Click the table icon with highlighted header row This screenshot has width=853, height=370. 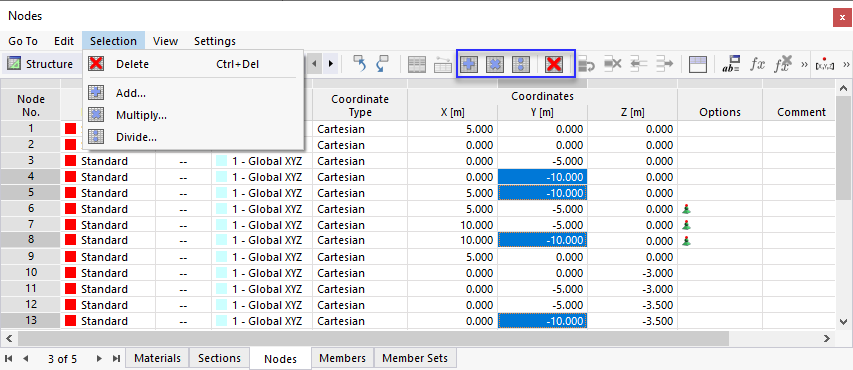tap(697, 65)
